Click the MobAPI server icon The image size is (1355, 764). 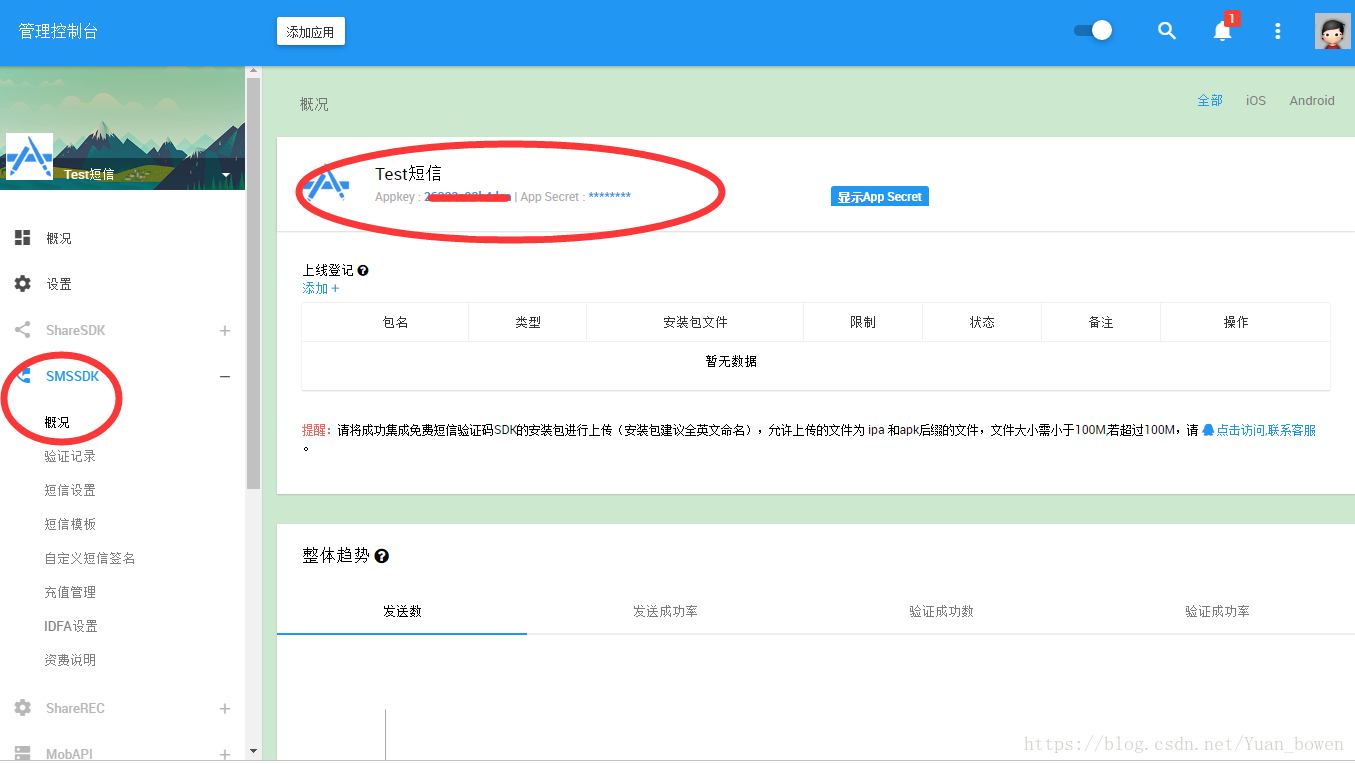pos(22,753)
